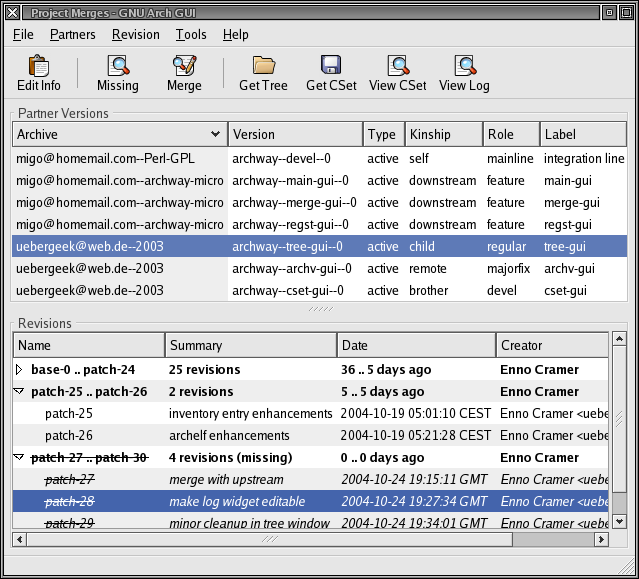Sort revisions by Date column header

tap(416, 345)
